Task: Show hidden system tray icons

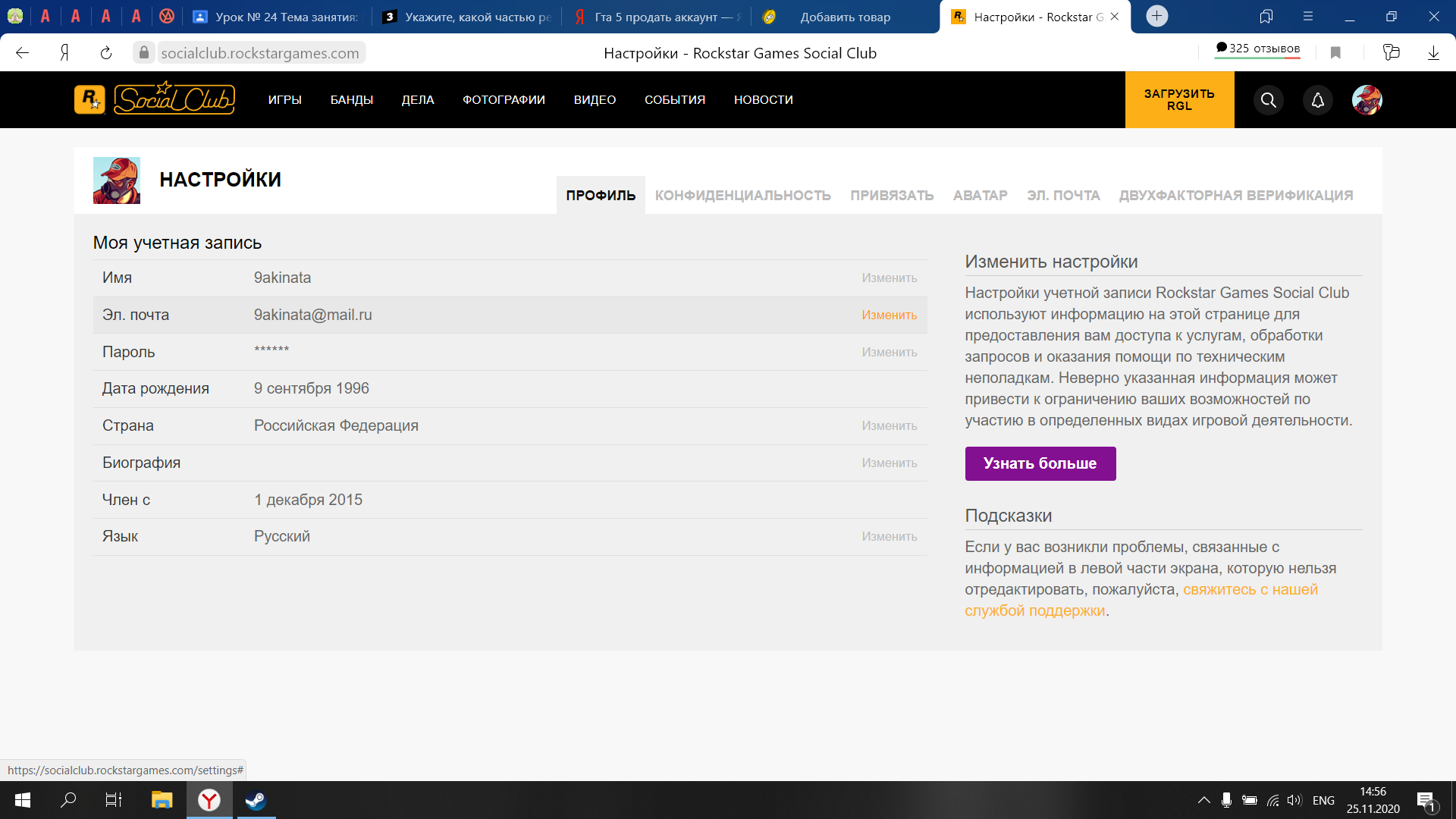Action: (x=1203, y=800)
